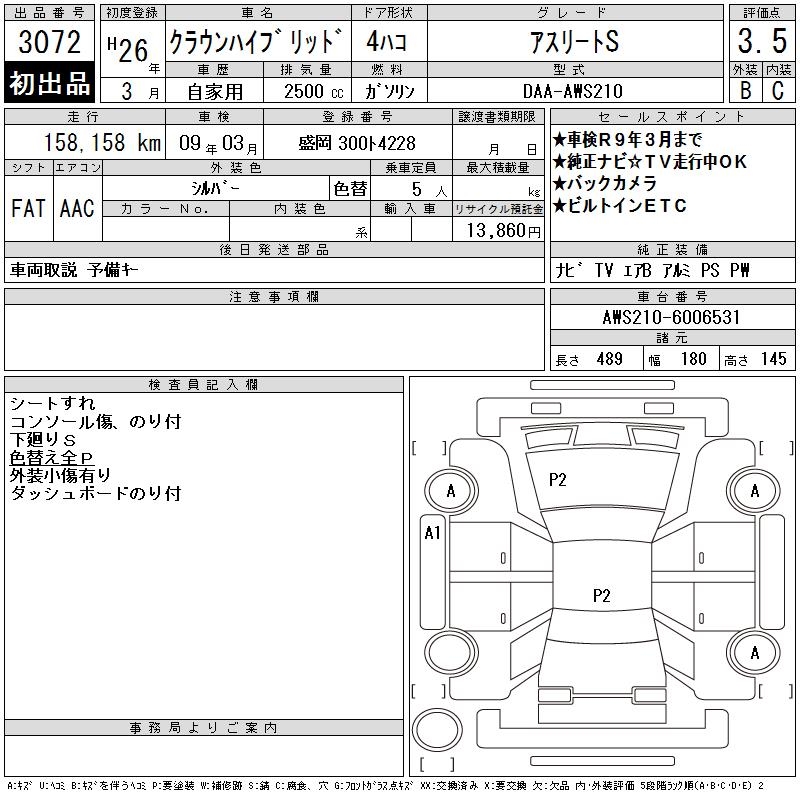Click the A mark on rear-right wheel
Image resolution: width=800 pixels, height=800 pixels.
tap(754, 653)
